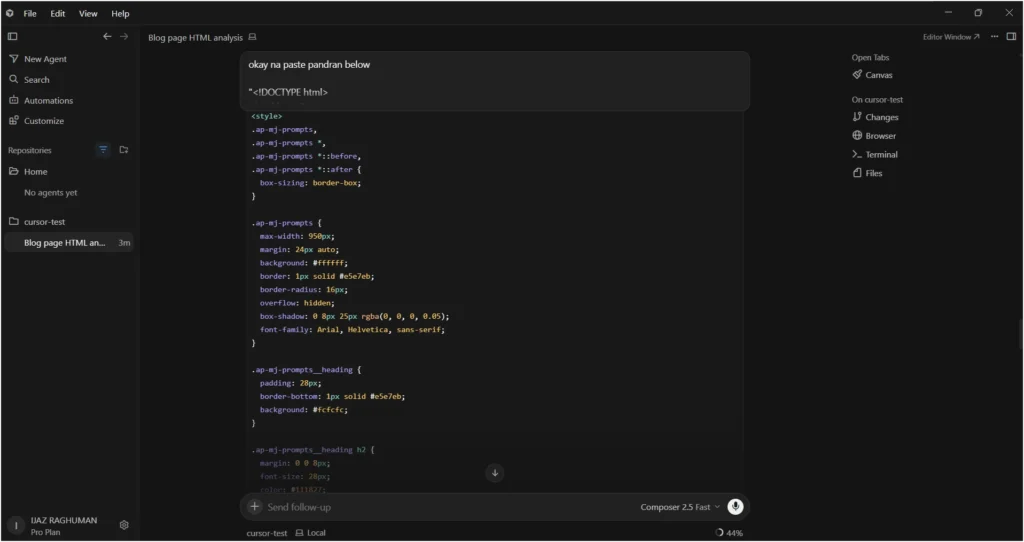This screenshot has width=1024, height=542.
Task: Open the account settings gear icon
Action: coord(124,525)
